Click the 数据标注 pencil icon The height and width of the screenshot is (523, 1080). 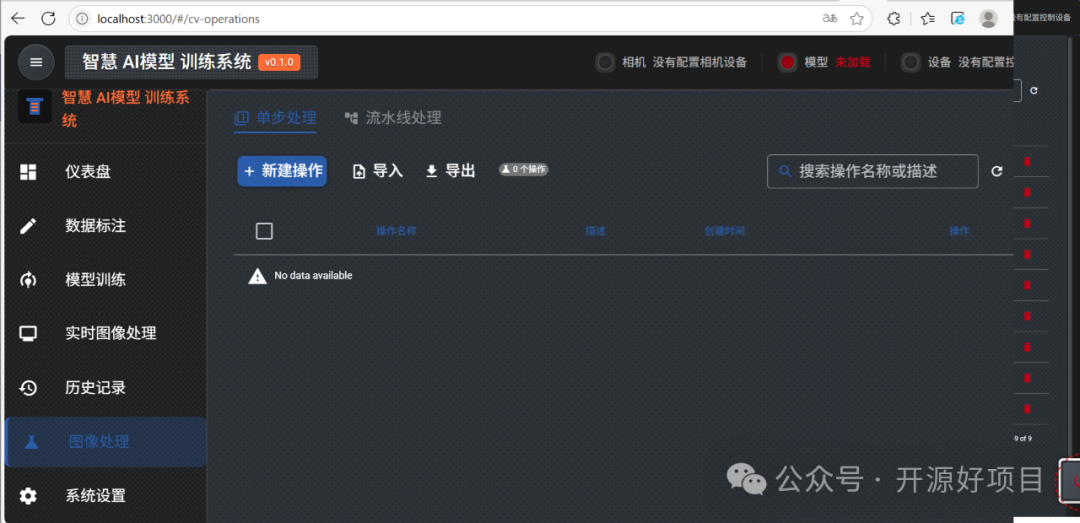point(28,226)
